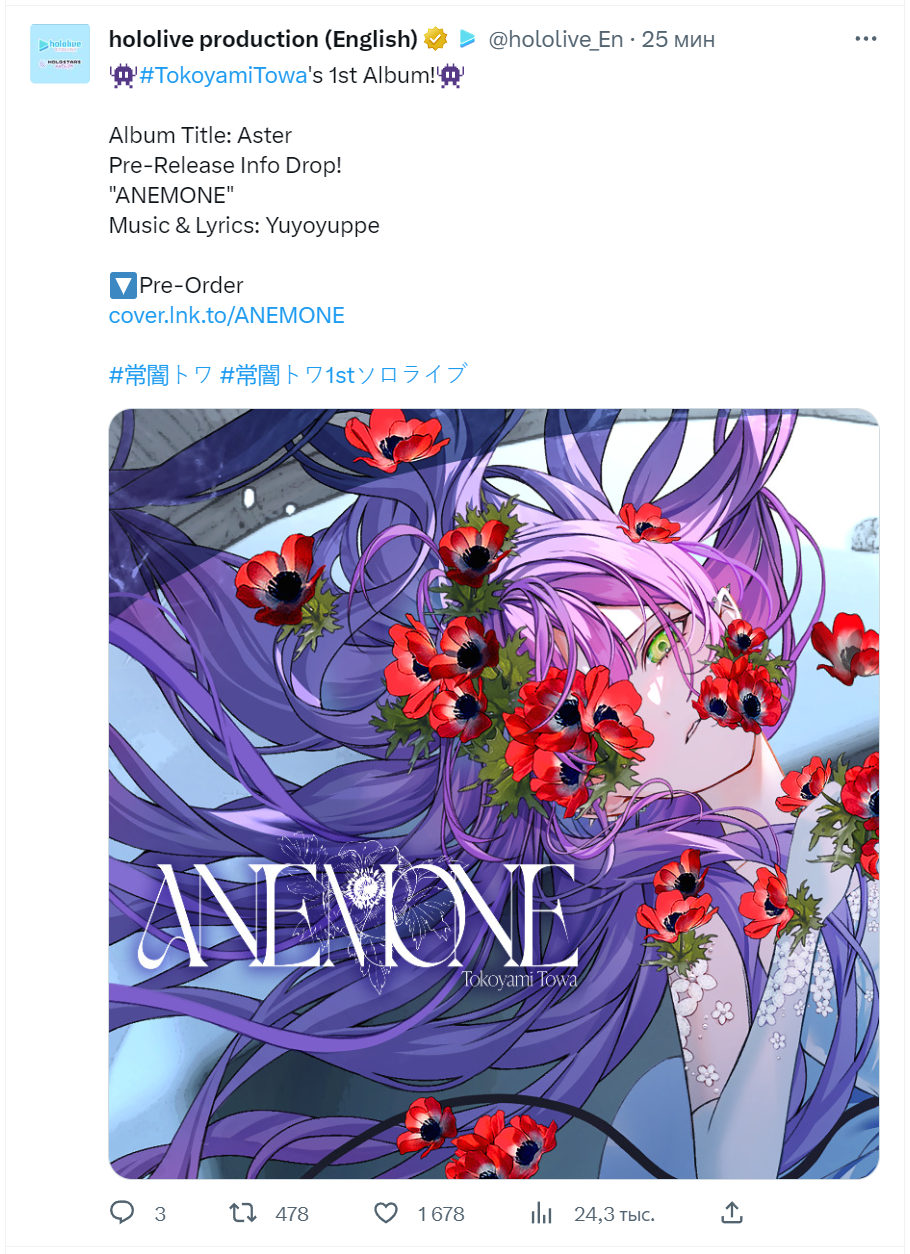Click the gold verified badge

[435, 39]
